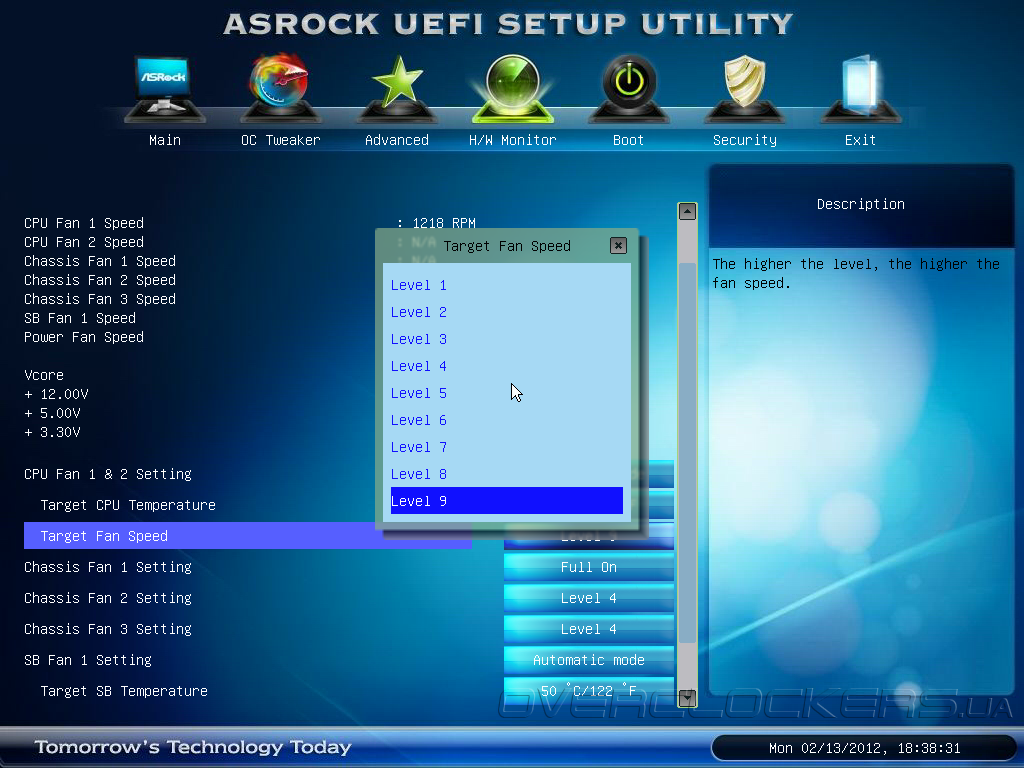
Task: Choose Level 7 in the popup
Action: (506, 447)
